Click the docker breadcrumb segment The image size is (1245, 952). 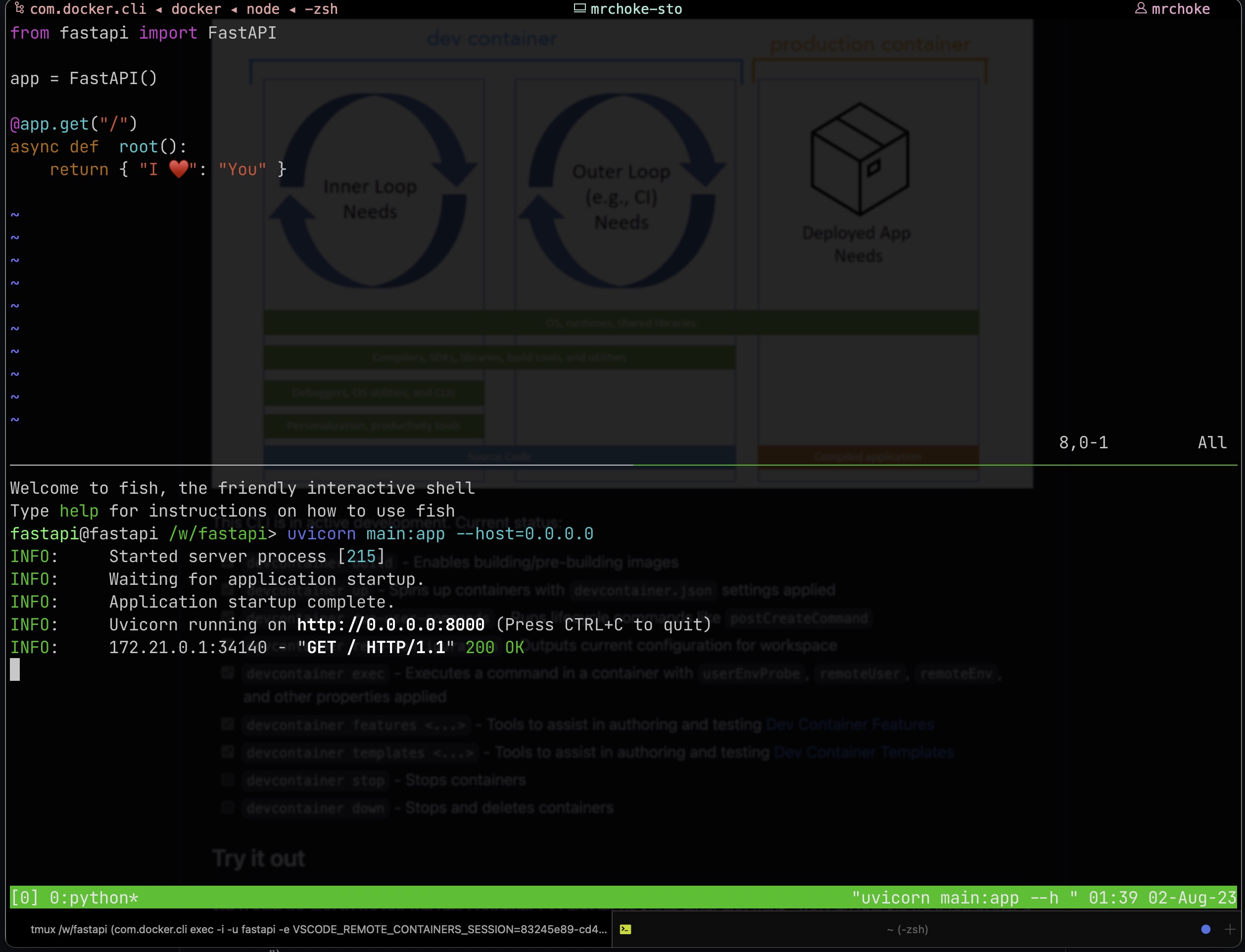click(196, 9)
